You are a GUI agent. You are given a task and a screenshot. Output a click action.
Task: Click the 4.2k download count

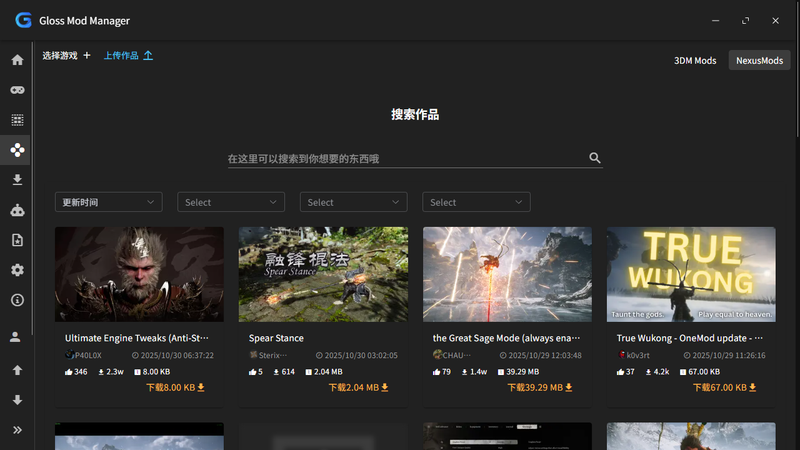point(657,372)
